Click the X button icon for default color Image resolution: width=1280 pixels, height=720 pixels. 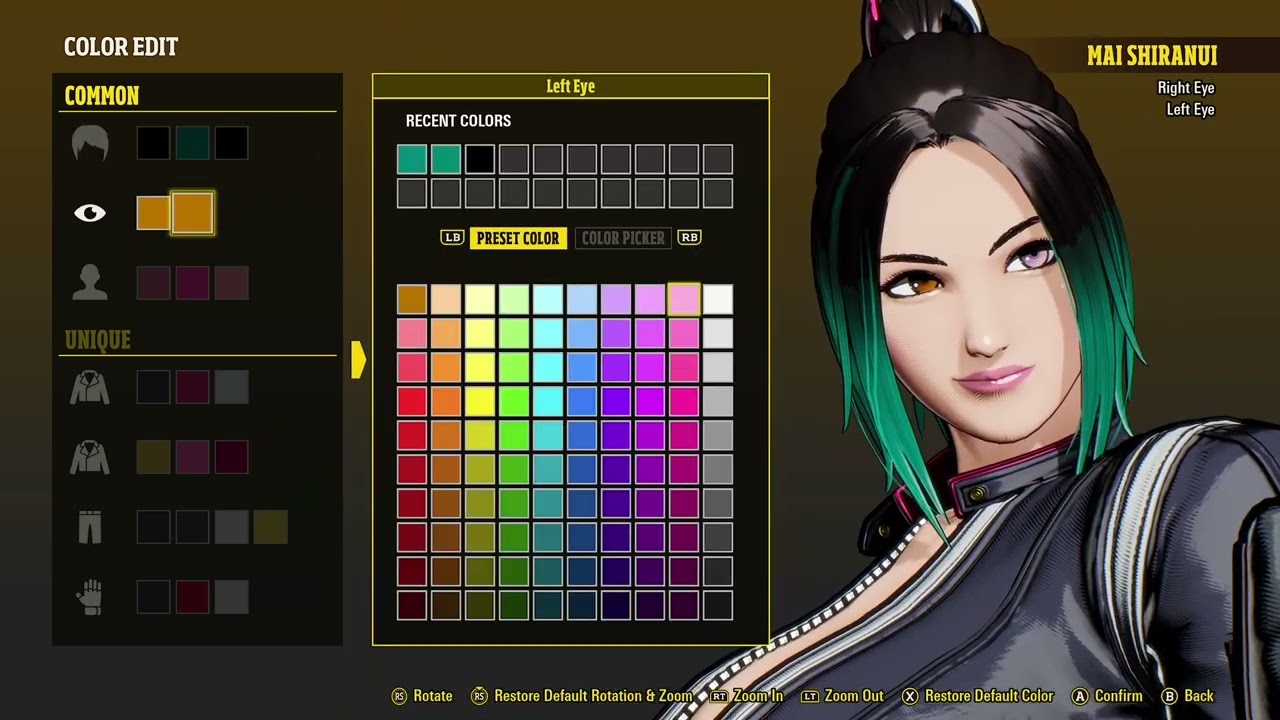[910, 696]
